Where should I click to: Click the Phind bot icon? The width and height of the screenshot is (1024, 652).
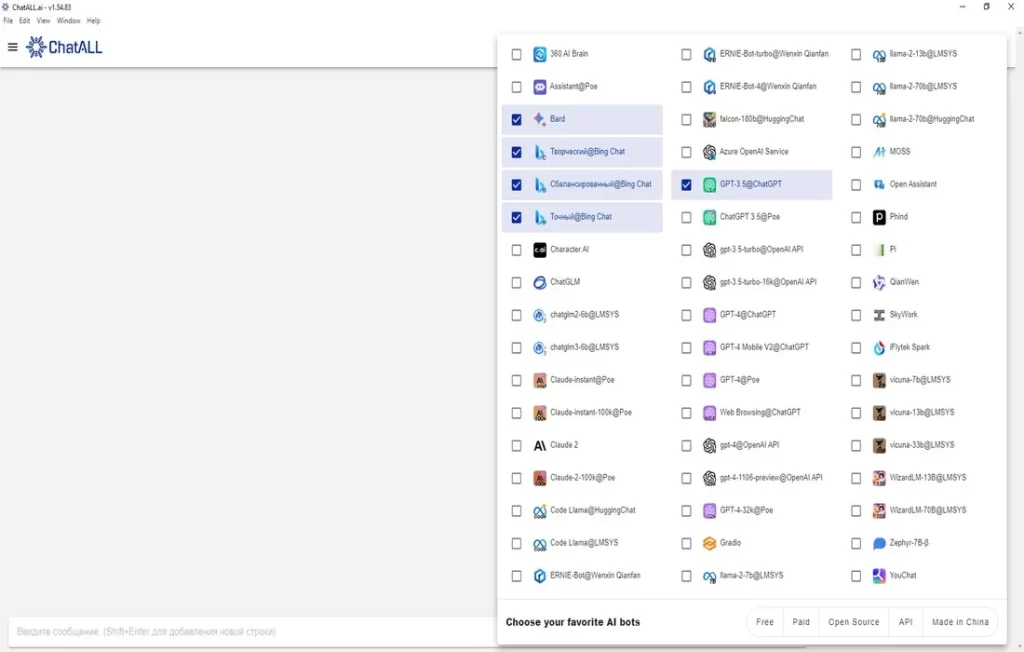click(879, 217)
